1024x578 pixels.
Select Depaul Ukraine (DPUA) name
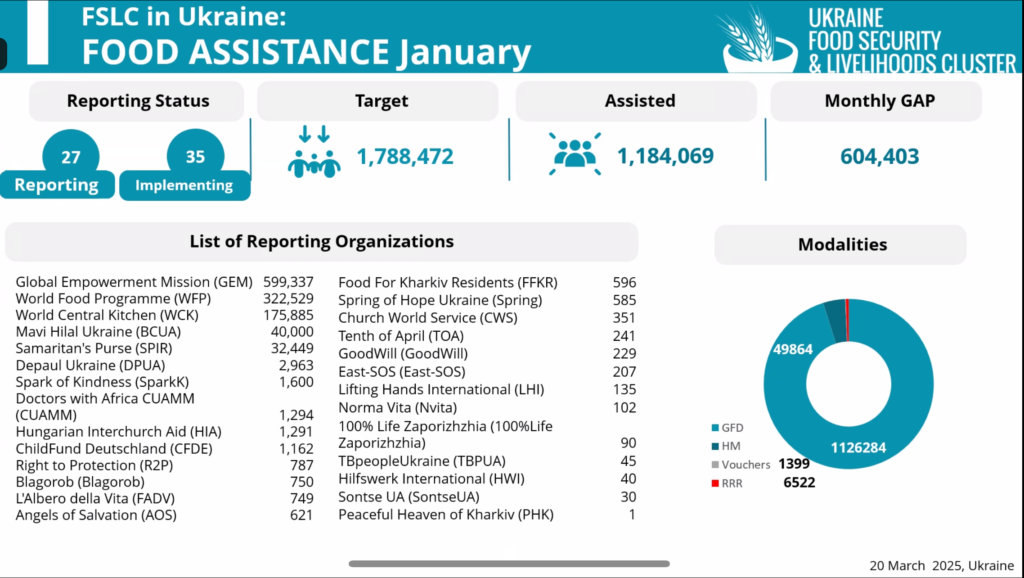(90, 365)
